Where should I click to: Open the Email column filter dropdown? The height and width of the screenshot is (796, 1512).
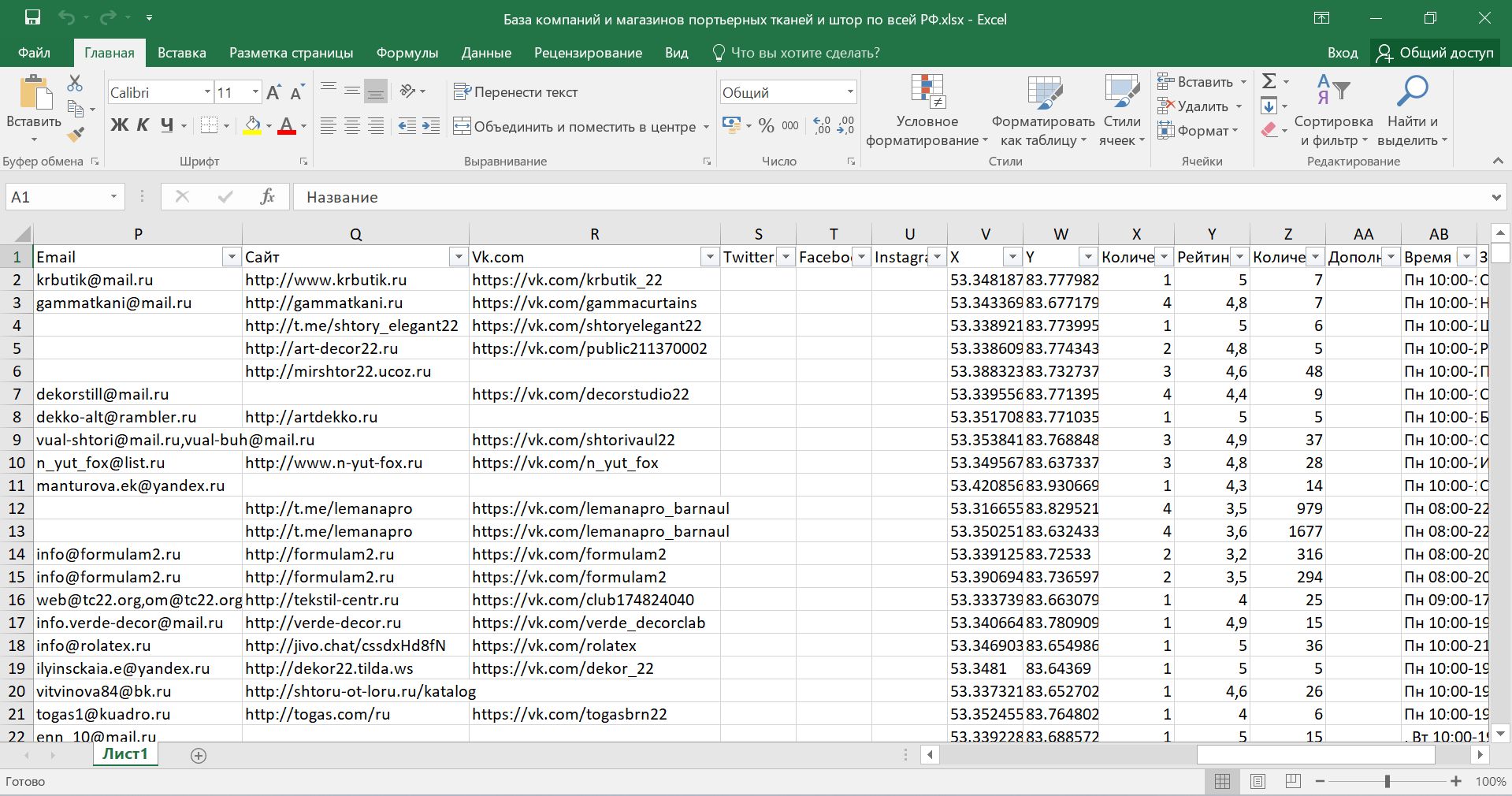point(232,257)
